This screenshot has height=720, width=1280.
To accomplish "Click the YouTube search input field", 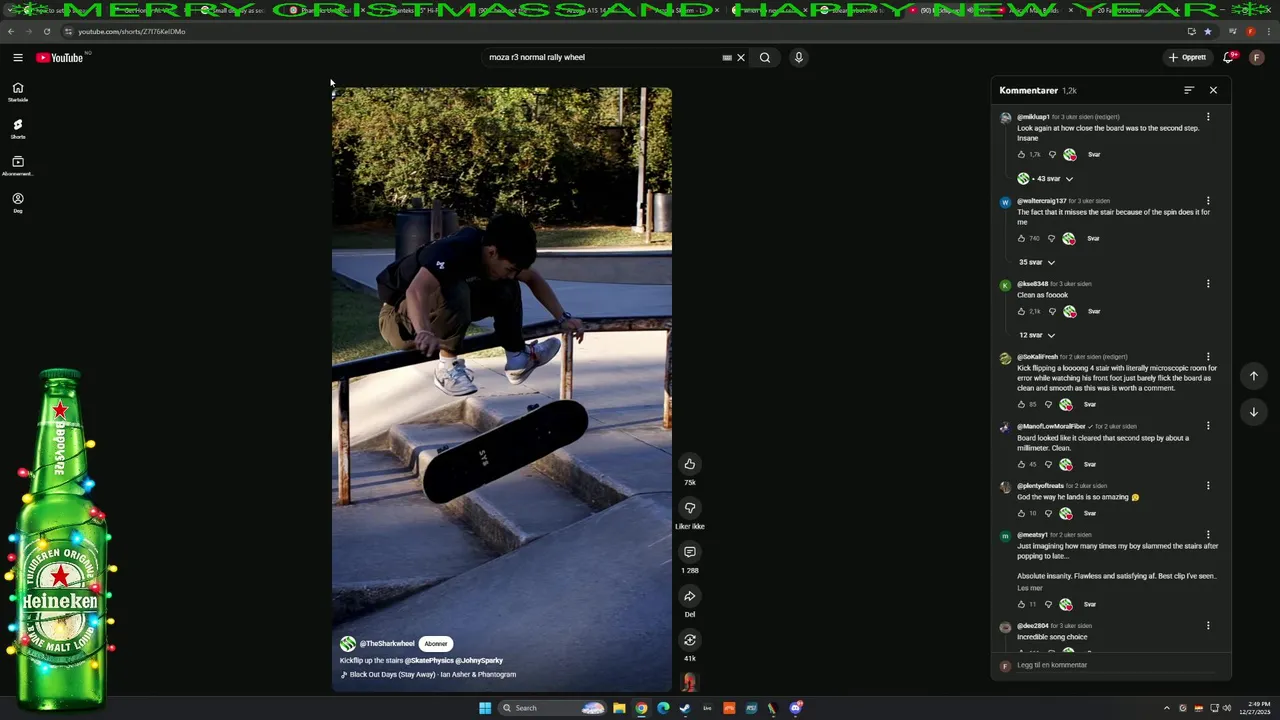I will click(x=600, y=57).
